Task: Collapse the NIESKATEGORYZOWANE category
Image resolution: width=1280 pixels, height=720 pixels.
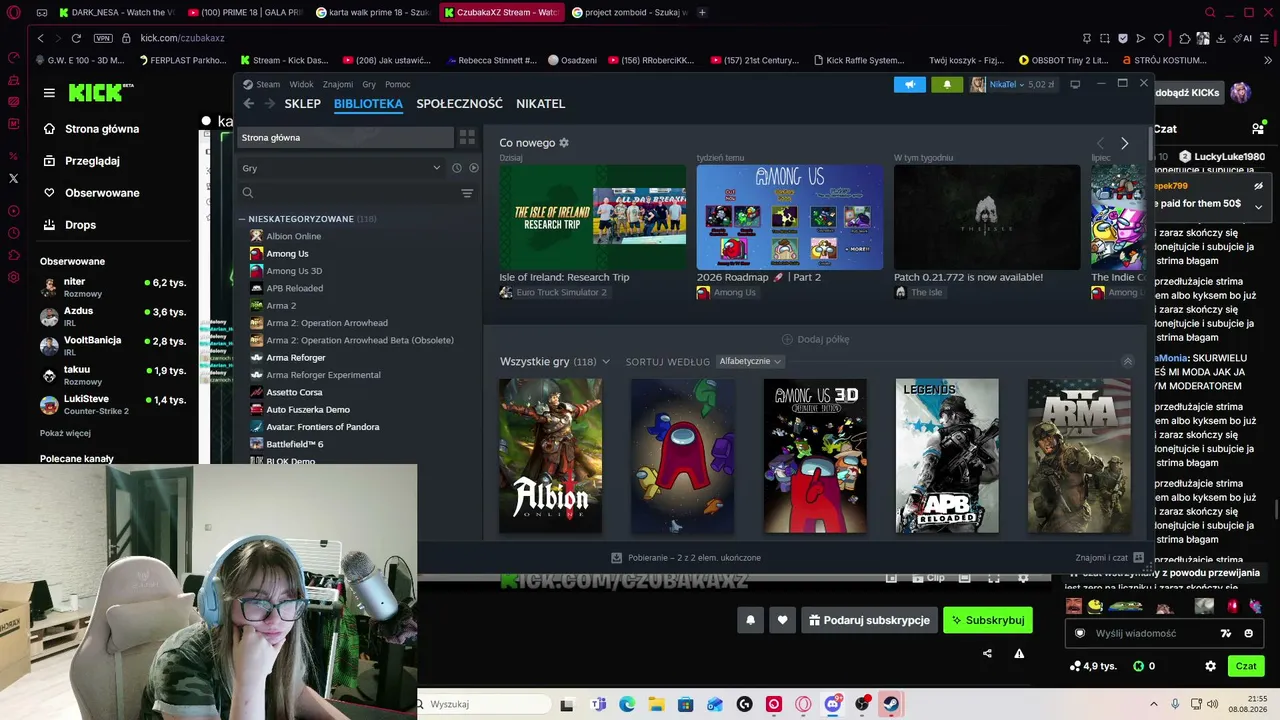Action: click(x=242, y=219)
